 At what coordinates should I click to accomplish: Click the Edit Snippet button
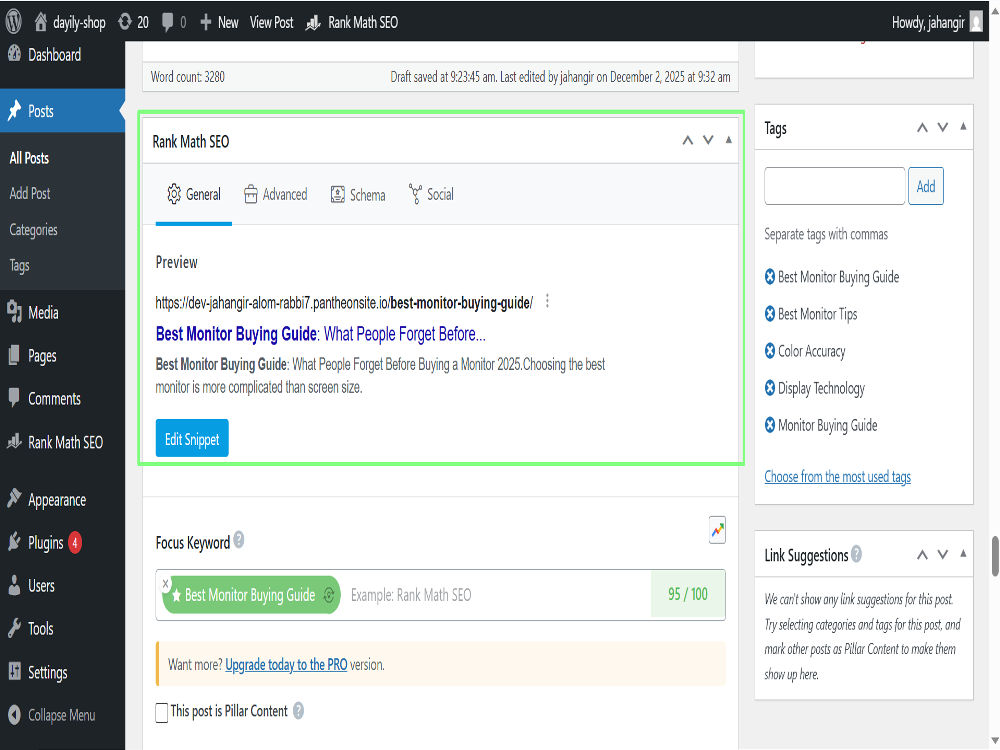click(192, 438)
